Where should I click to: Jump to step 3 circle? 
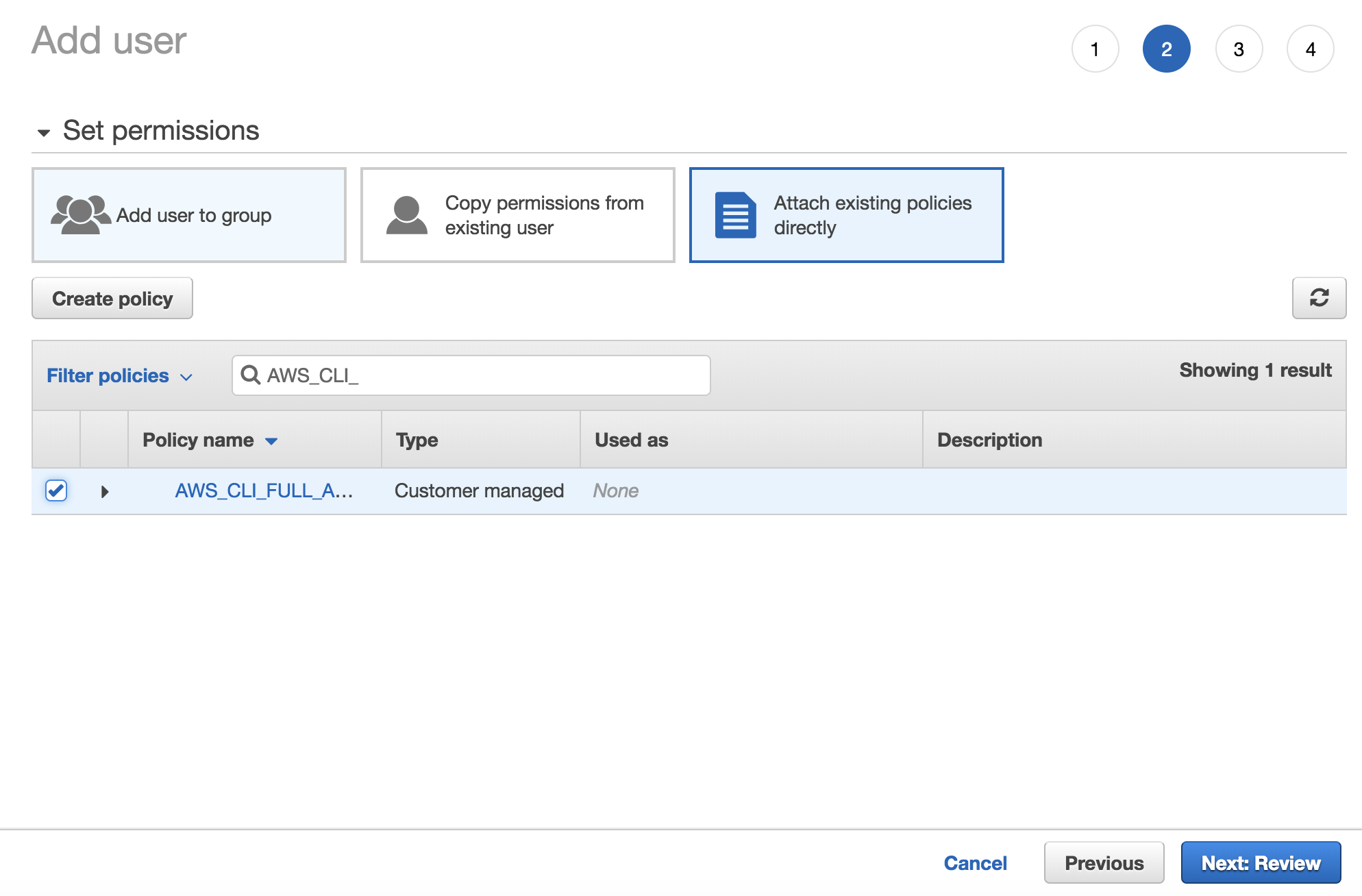point(1239,49)
